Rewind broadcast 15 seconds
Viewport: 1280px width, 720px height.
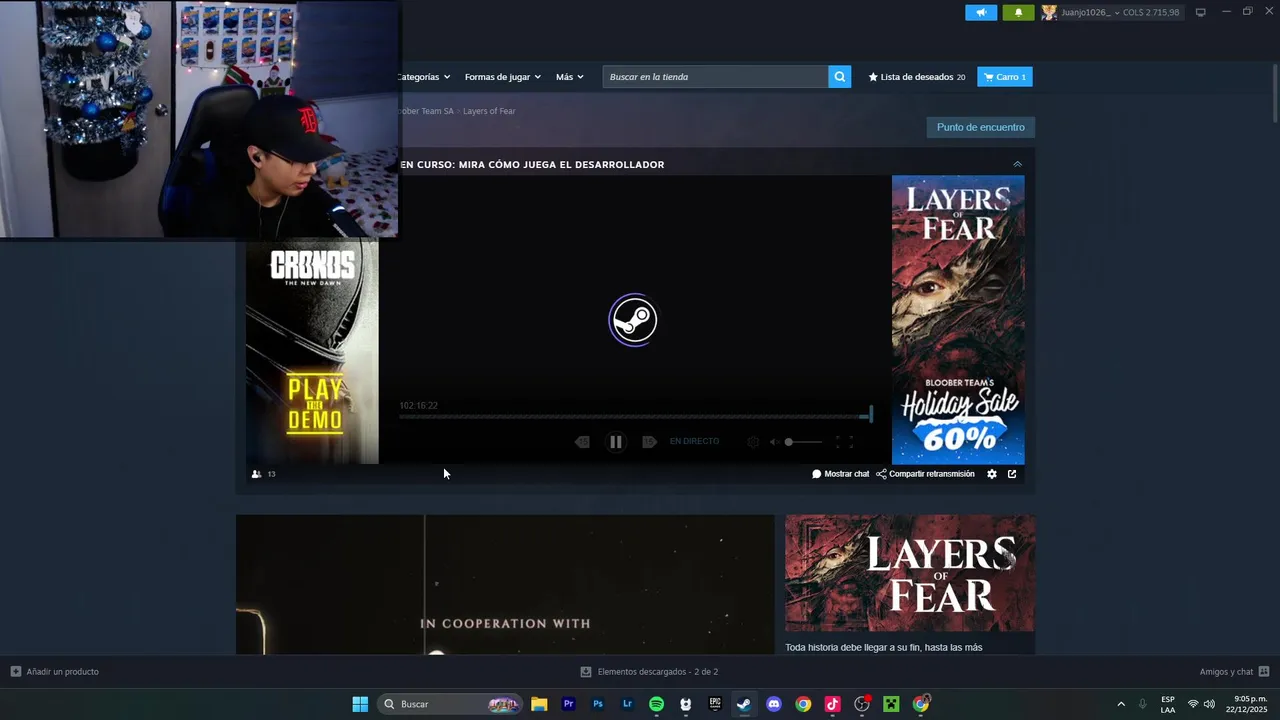pos(582,442)
